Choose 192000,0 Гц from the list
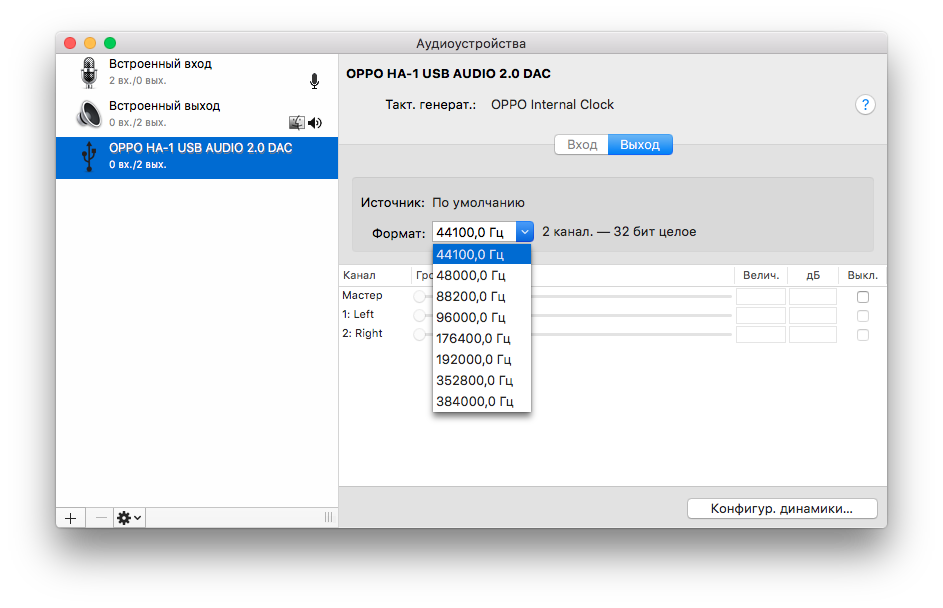Image resolution: width=943 pixels, height=608 pixels. coord(473,359)
